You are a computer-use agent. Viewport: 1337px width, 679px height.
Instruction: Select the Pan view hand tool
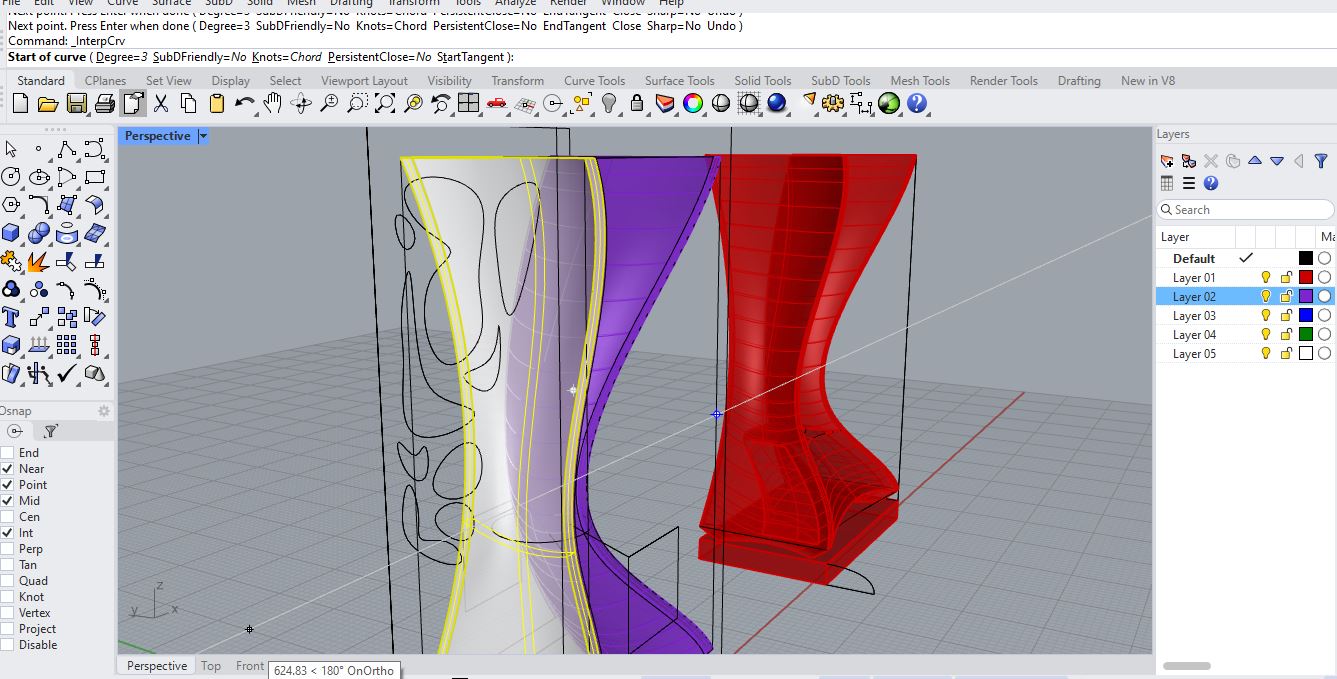coord(273,104)
